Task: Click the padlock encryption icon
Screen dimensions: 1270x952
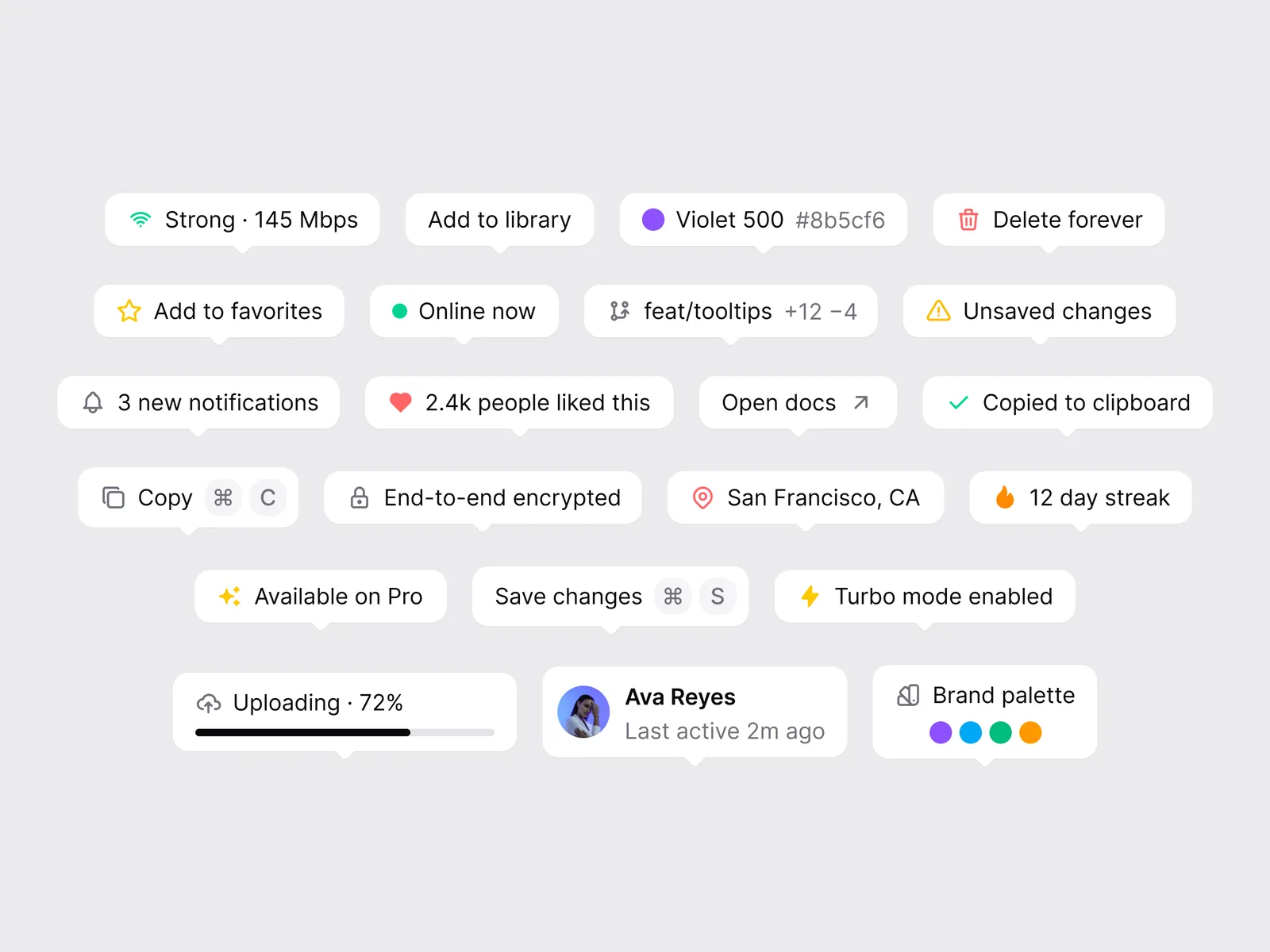Action: tap(360, 497)
